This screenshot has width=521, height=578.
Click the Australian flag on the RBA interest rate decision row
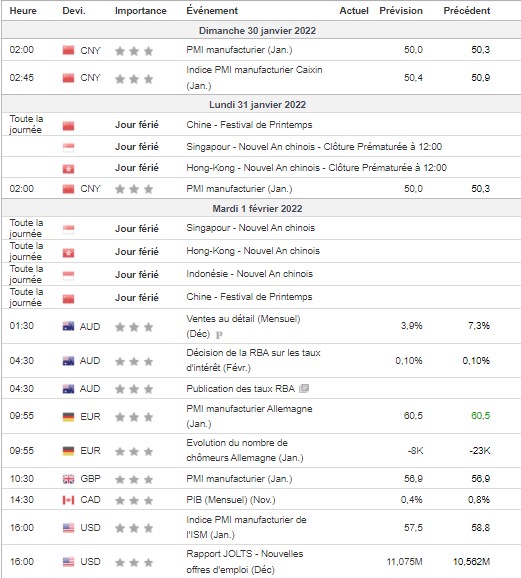click(x=68, y=361)
